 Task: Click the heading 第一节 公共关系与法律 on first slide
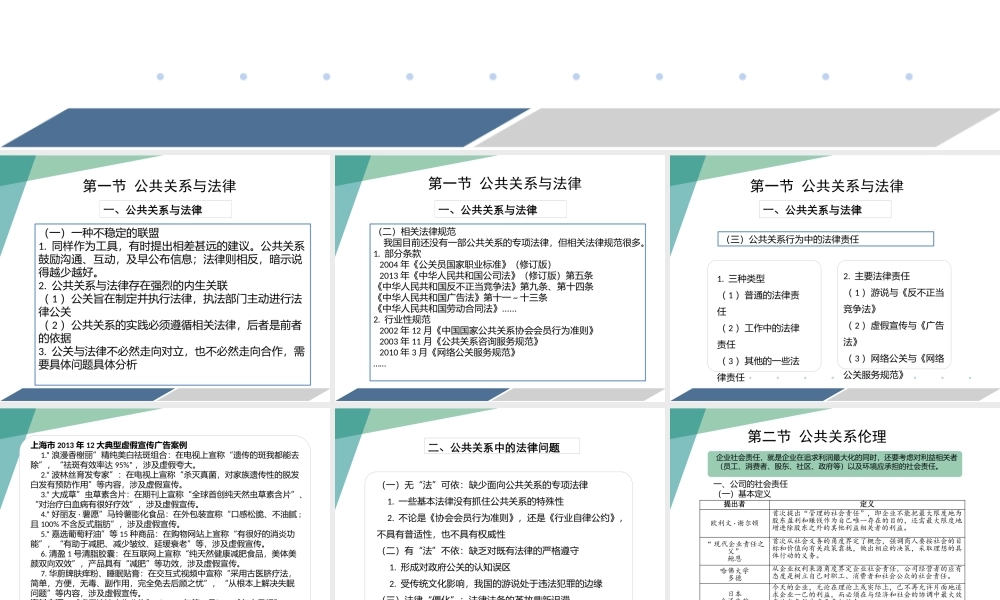tap(160, 183)
